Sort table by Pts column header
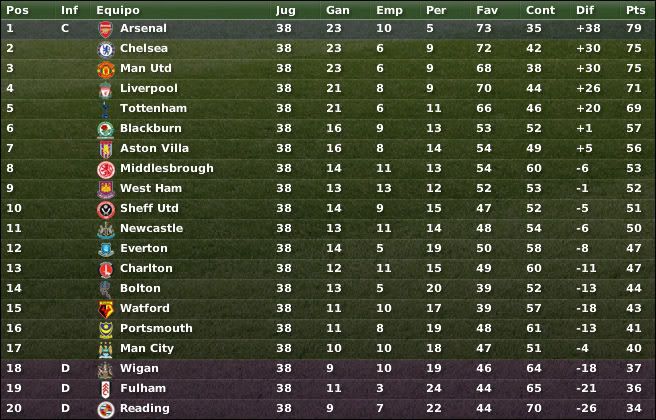The height and width of the screenshot is (420, 656). (x=635, y=10)
